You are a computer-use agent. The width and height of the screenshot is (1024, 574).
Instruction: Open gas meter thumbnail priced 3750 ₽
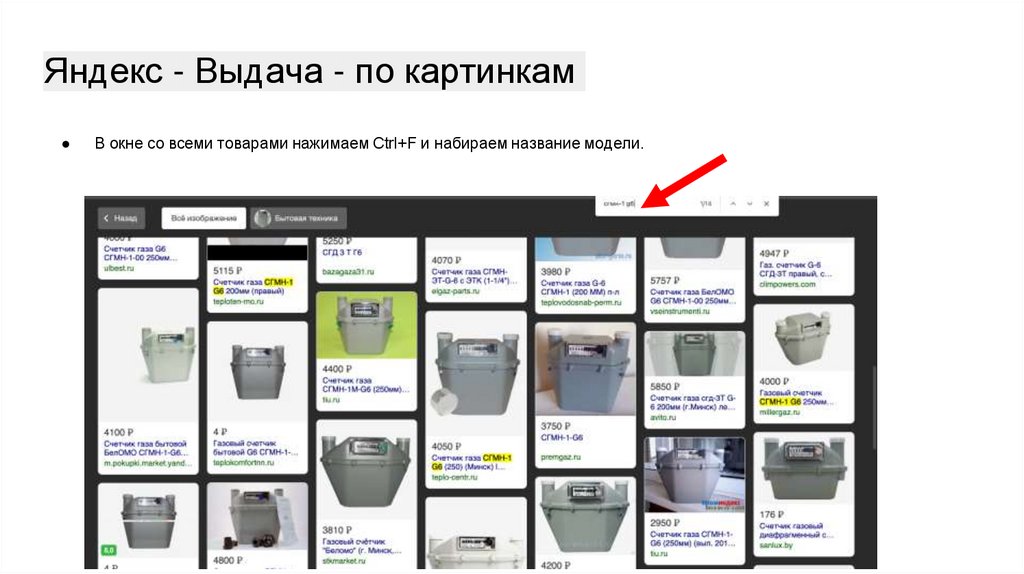(585, 369)
